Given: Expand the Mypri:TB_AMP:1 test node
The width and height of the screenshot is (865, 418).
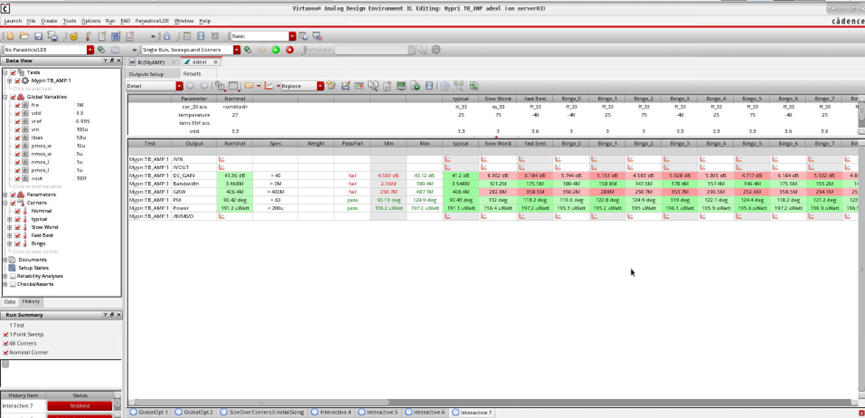Looking at the screenshot, I should tap(9, 81).
